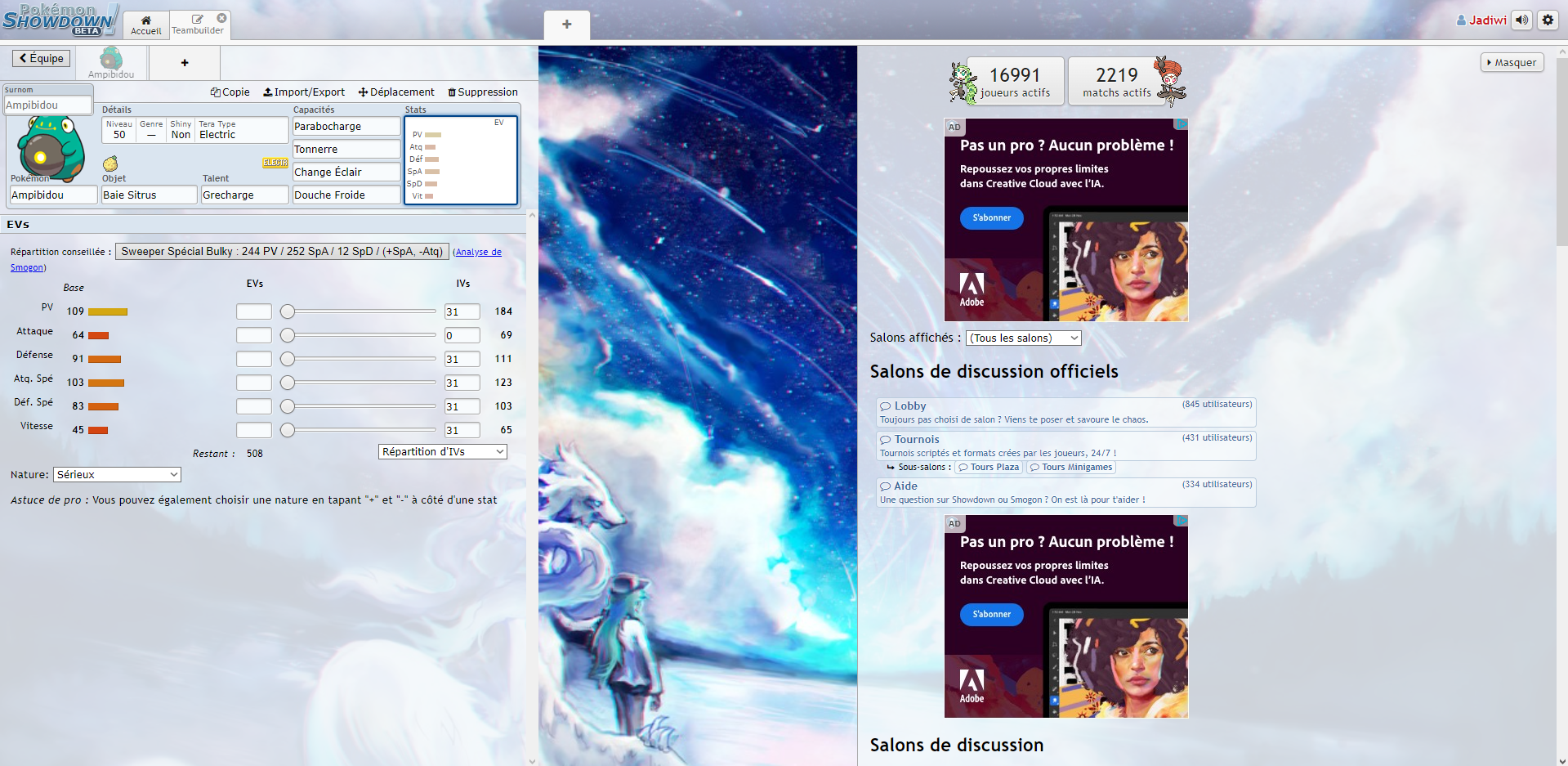This screenshot has width=1568, height=766.
Task: Click the Défense EV input box
Action: click(254, 359)
